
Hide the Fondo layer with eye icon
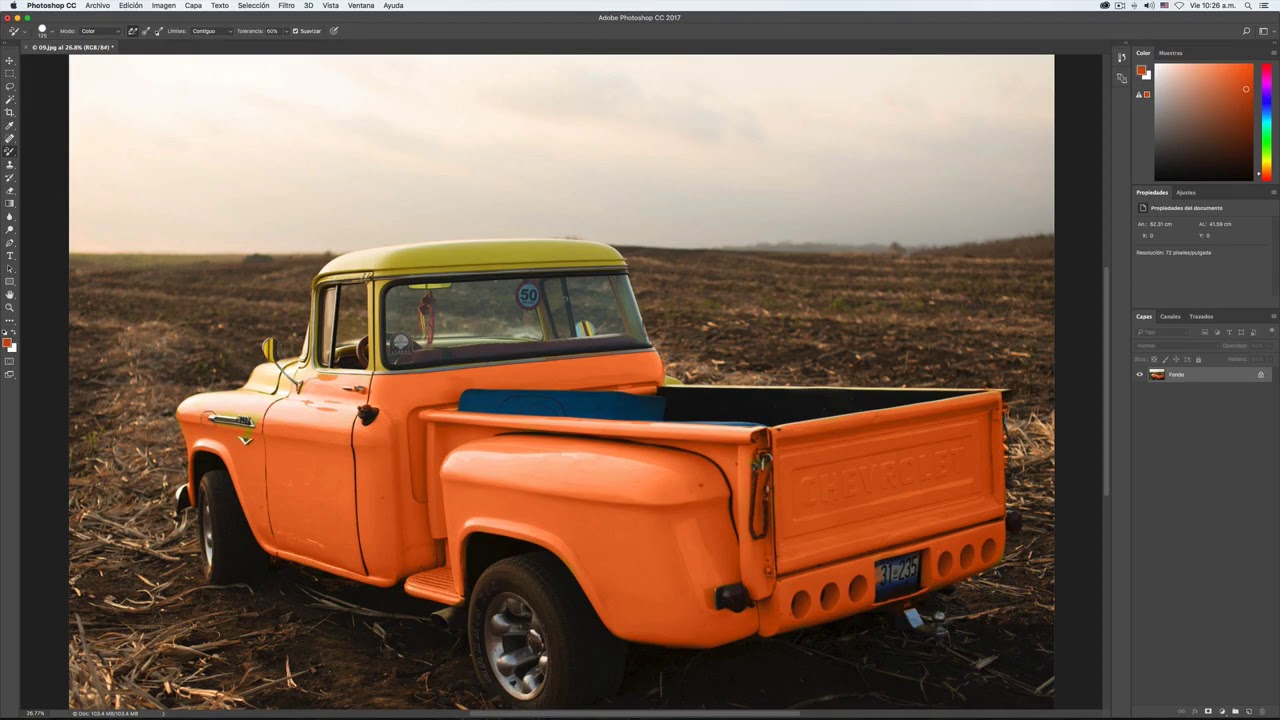click(1139, 374)
